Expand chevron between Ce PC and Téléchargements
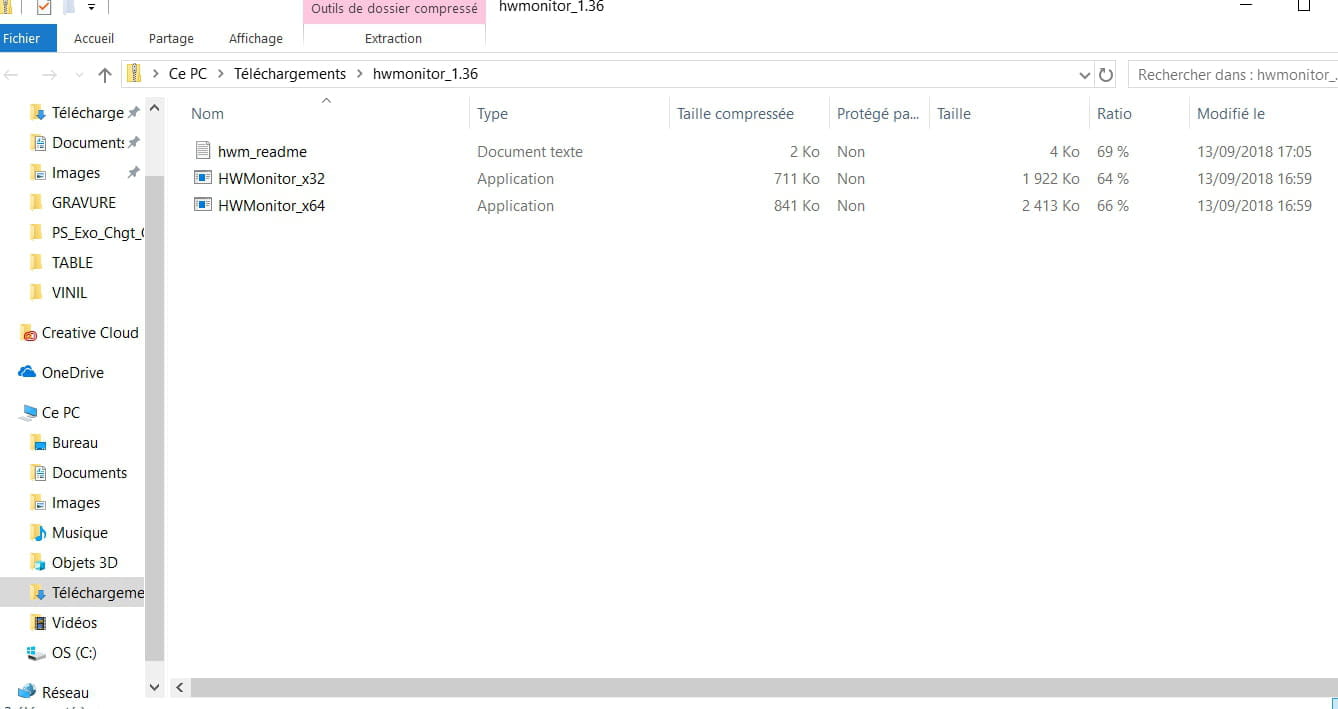1338x709 pixels. click(x=221, y=74)
